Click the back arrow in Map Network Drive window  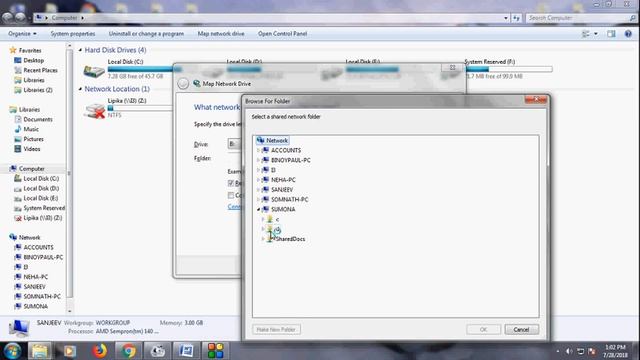183,84
